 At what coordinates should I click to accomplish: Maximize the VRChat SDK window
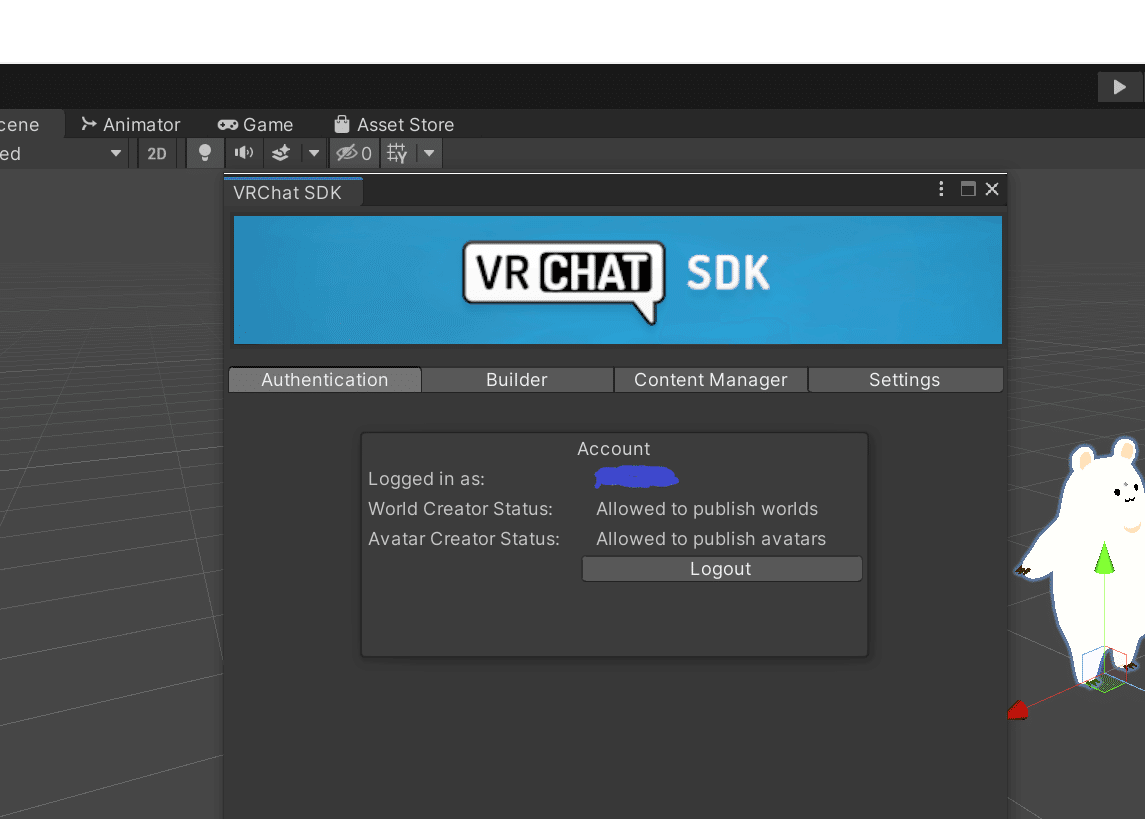pos(968,189)
